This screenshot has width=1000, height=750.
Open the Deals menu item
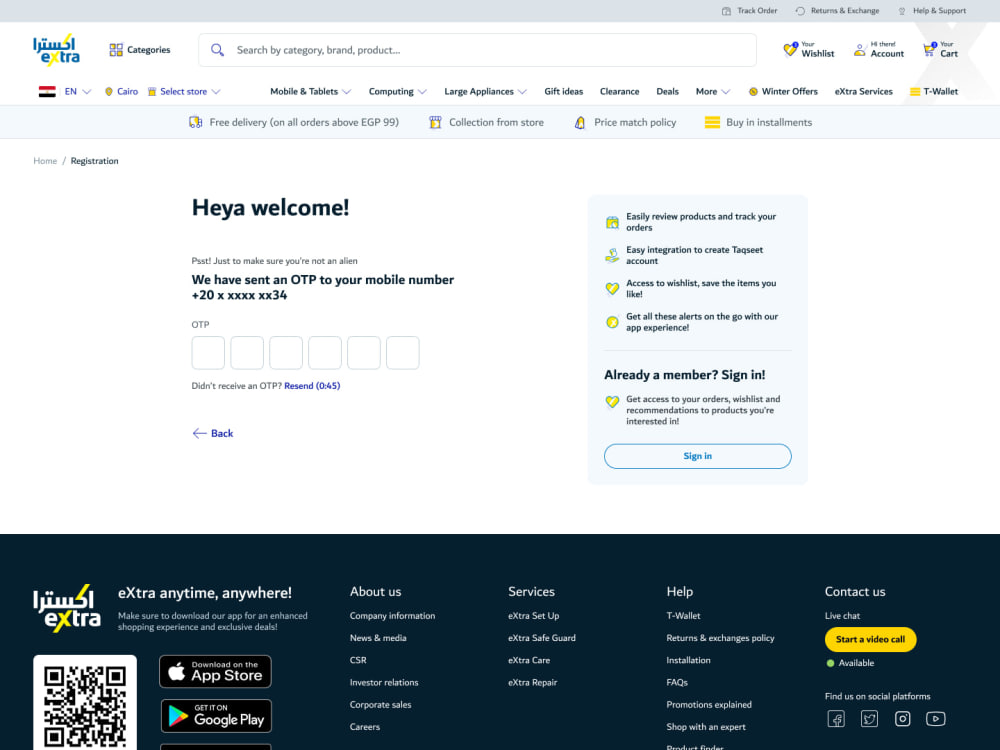click(x=667, y=92)
